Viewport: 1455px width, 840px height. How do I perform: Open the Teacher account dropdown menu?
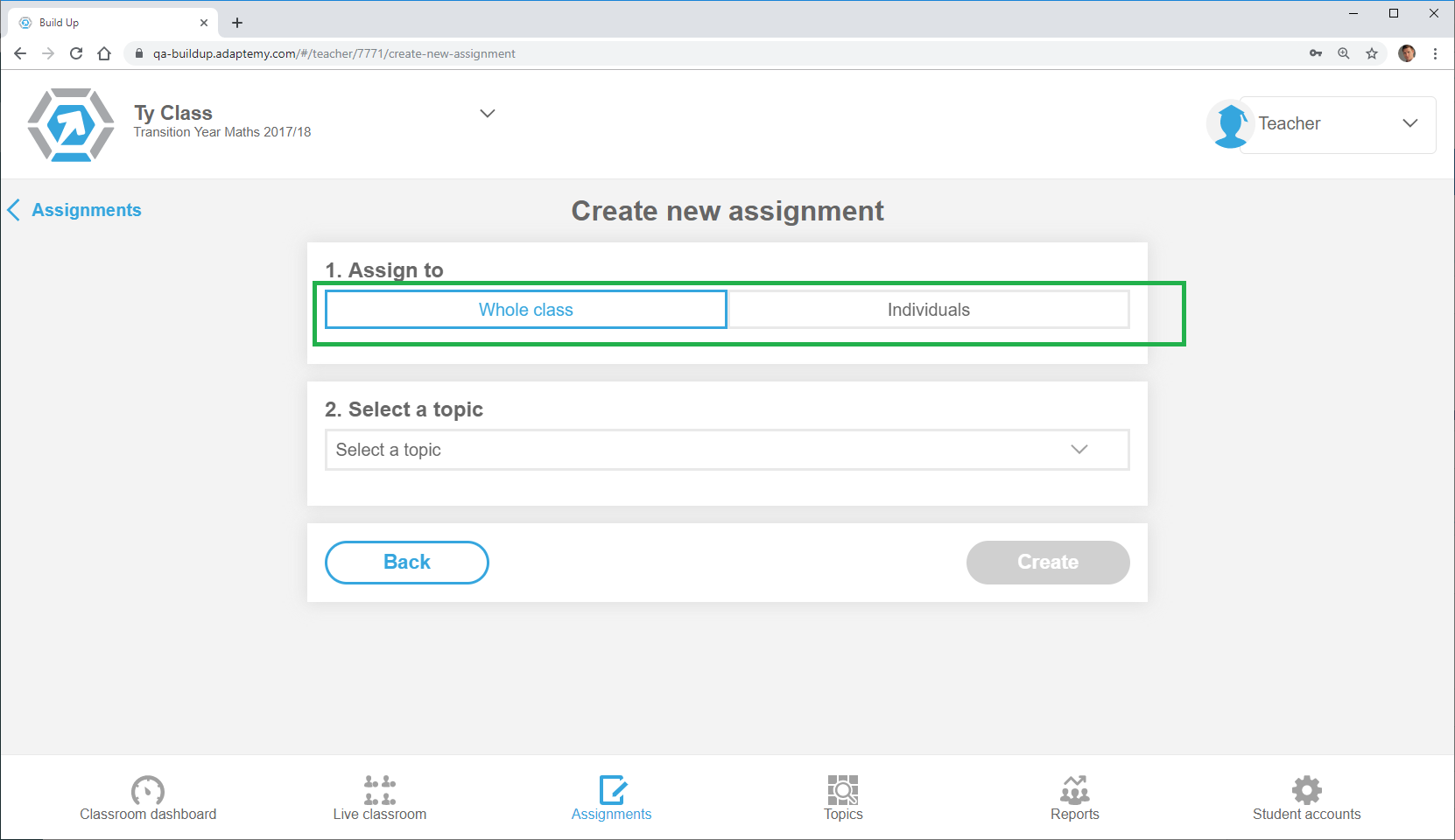click(1409, 123)
